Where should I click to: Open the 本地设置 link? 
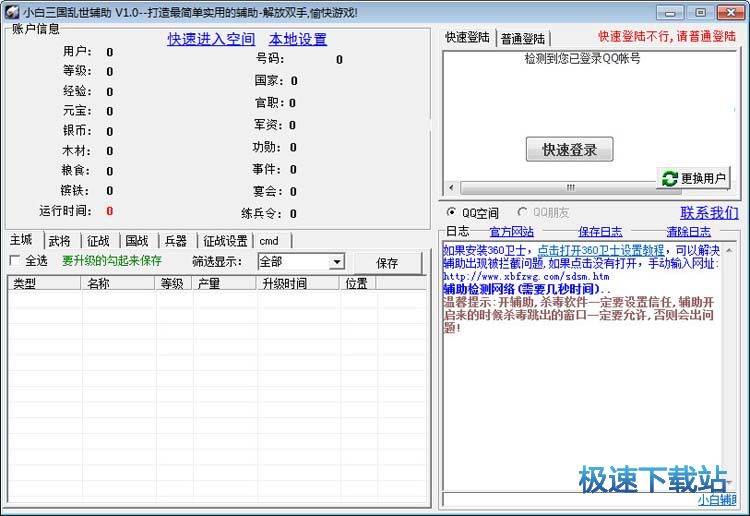pos(298,39)
